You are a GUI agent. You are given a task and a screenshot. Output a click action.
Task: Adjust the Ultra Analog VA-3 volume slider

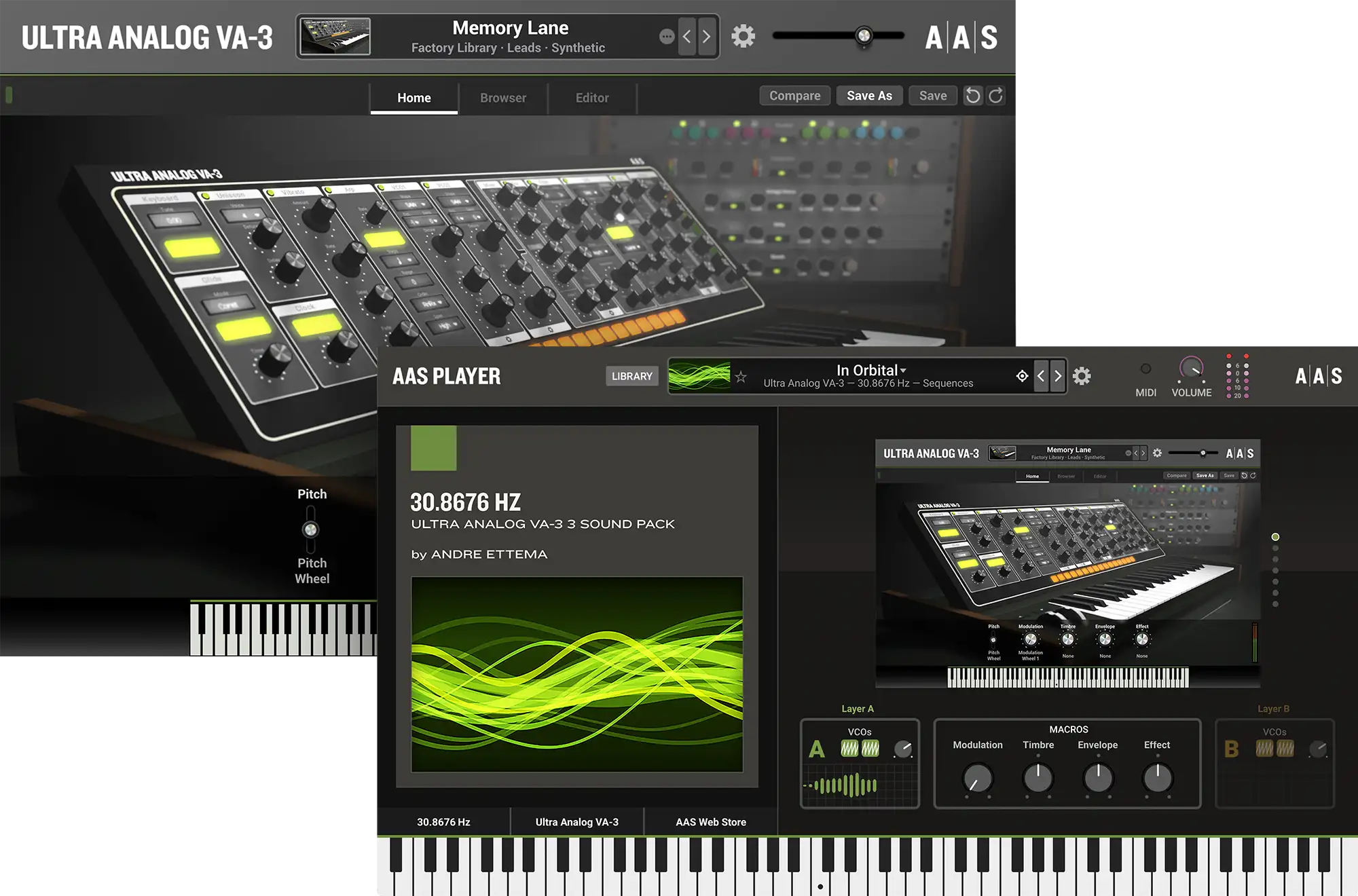(x=839, y=35)
